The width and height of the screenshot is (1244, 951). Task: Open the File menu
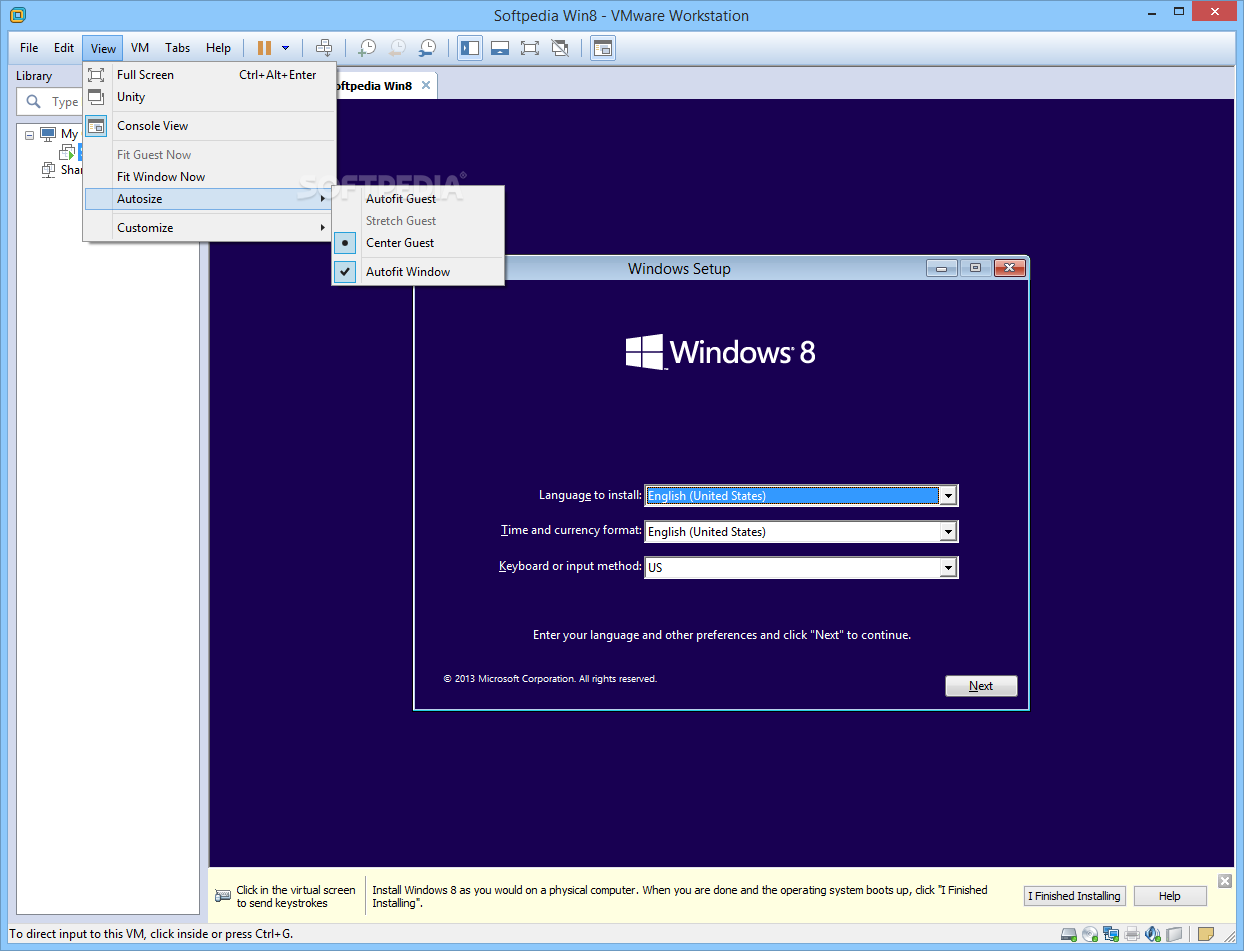point(29,48)
